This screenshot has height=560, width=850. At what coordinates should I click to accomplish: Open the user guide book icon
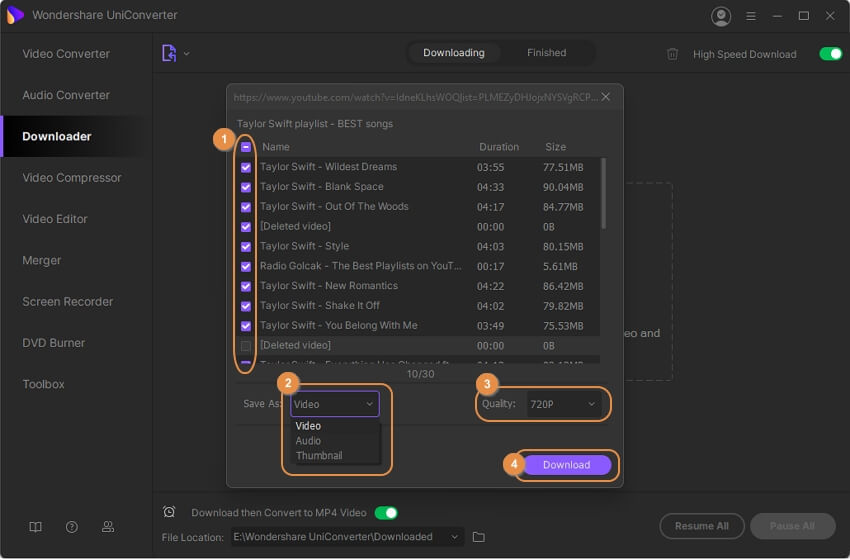(x=36, y=527)
